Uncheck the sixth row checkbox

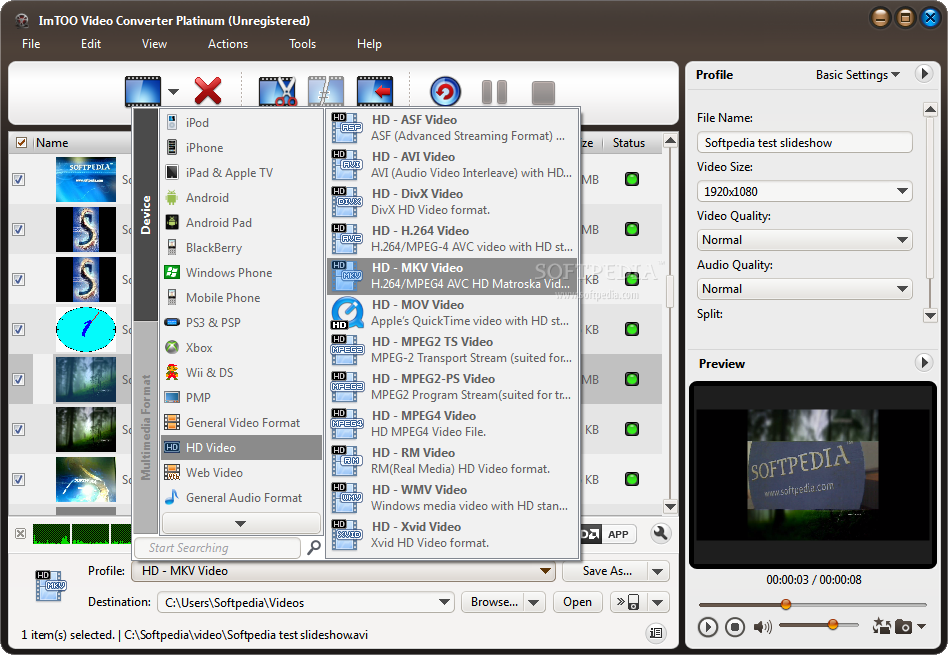point(19,429)
